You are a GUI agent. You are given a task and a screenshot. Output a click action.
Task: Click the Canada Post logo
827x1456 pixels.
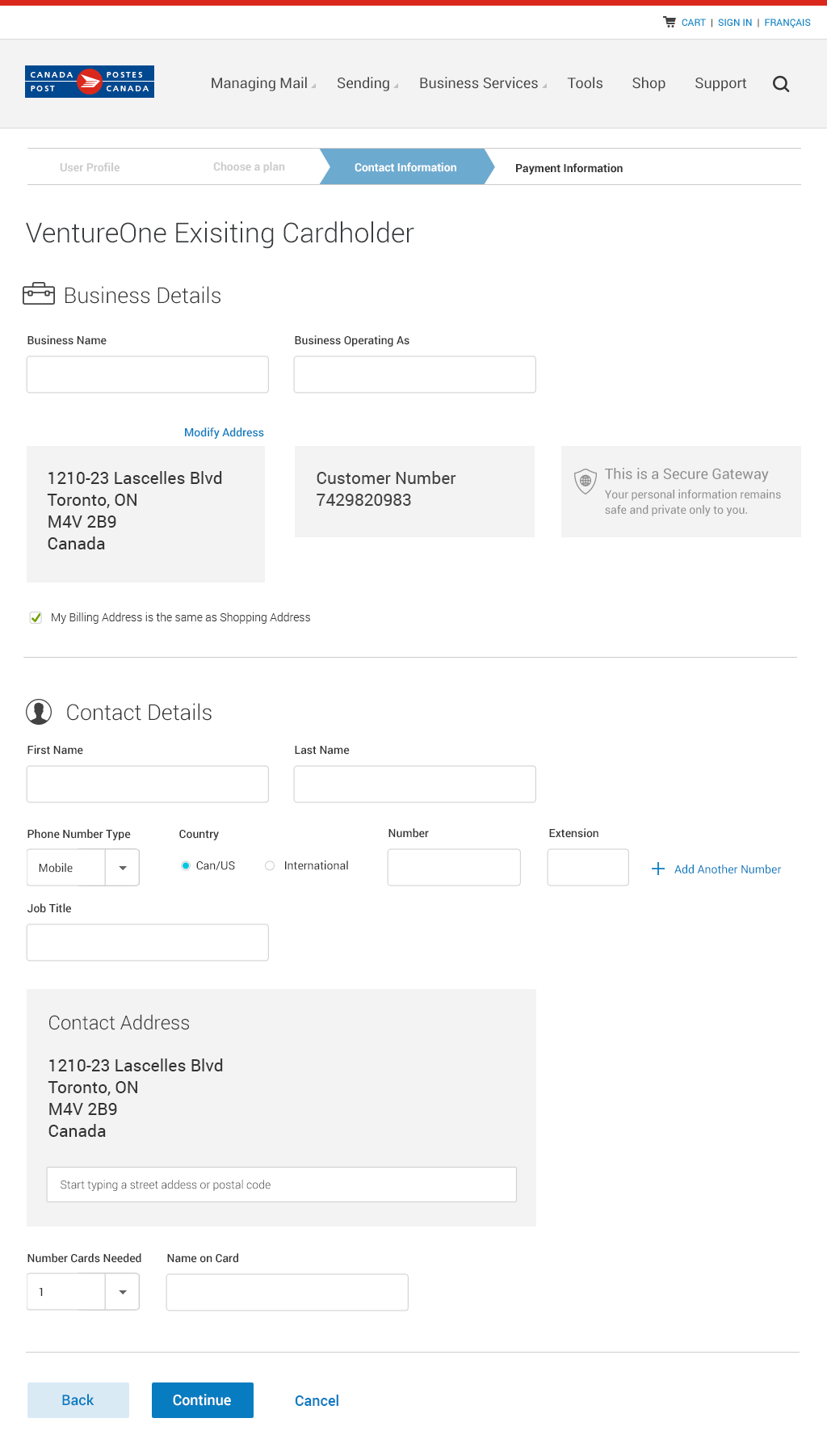[90, 82]
